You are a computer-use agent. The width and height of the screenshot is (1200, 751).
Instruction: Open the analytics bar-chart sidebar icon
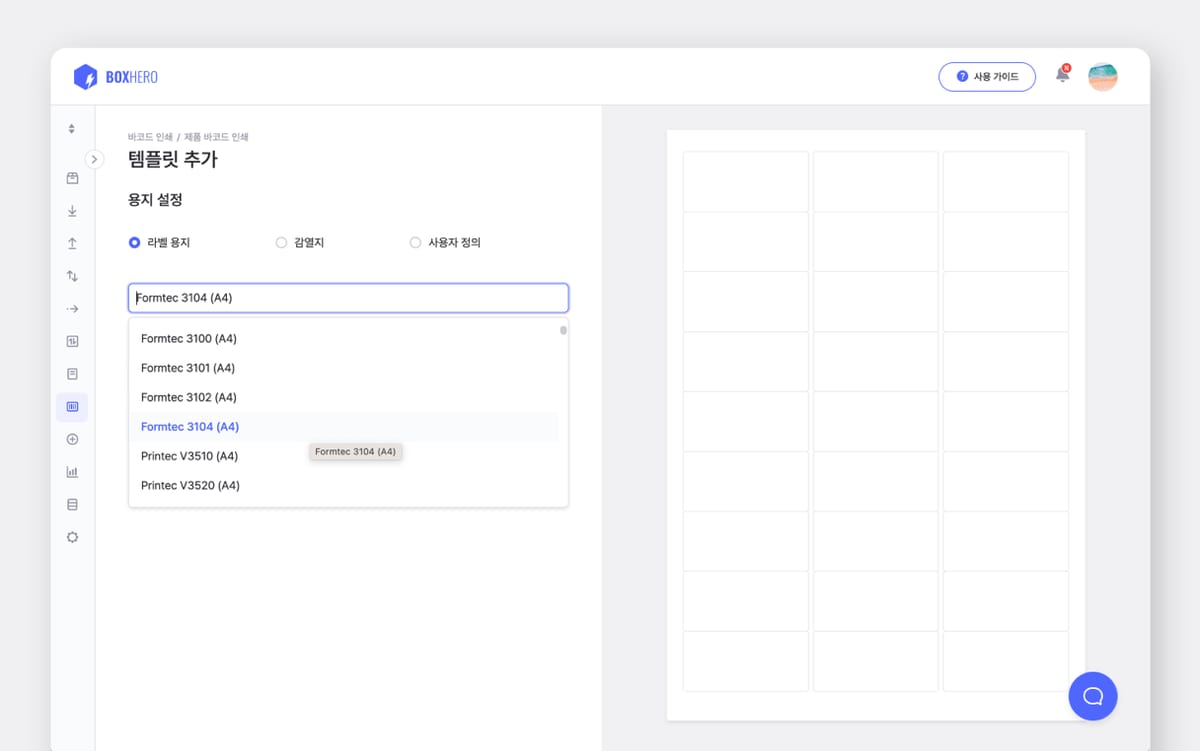point(71,471)
